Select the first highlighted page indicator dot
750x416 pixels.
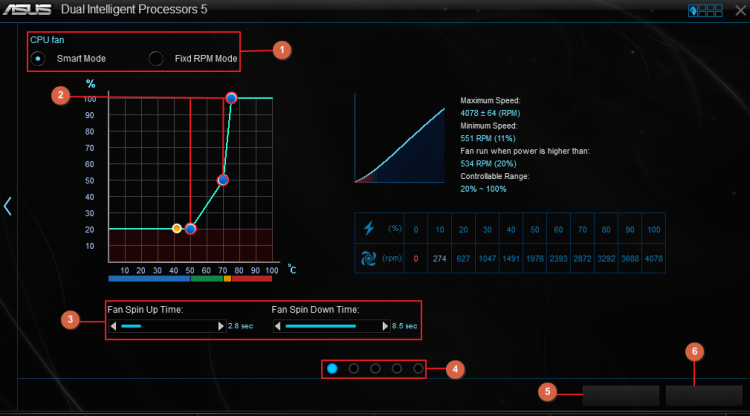click(x=332, y=369)
